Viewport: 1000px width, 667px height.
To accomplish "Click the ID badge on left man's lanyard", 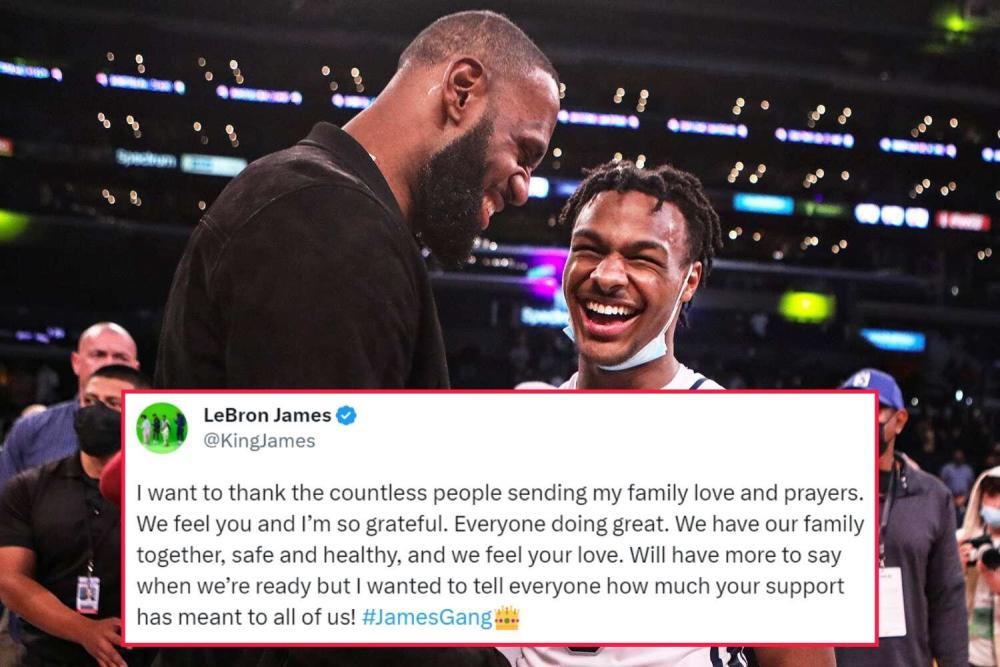I will tap(88, 594).
